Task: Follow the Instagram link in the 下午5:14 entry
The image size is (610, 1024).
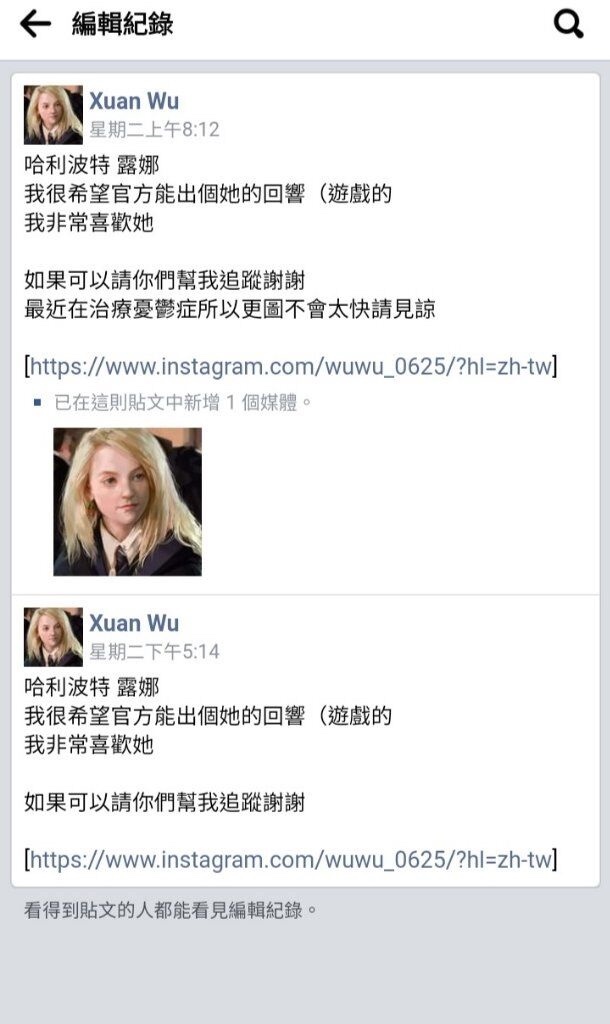Action: click(x=291, y=859)
